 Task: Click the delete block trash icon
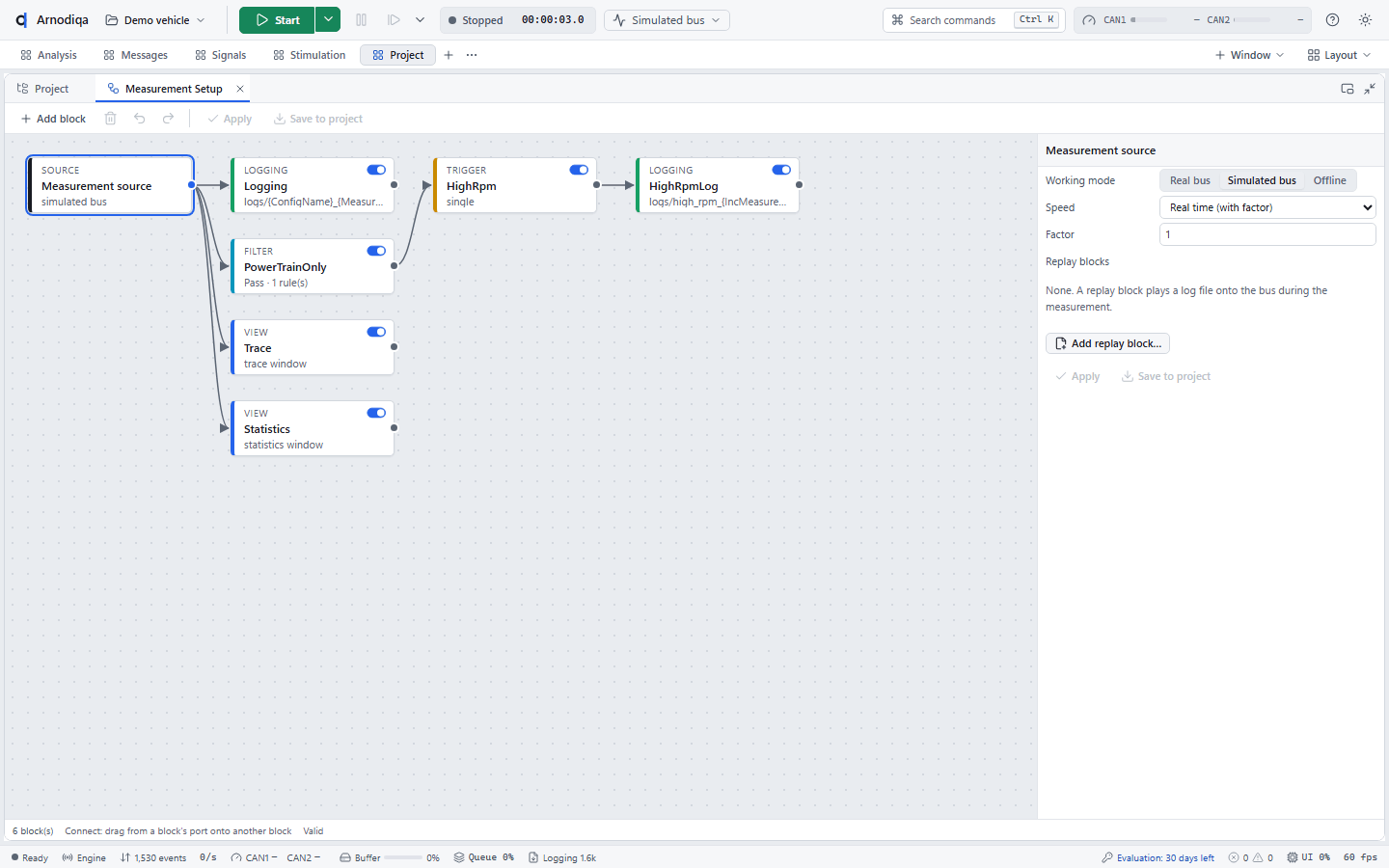[x=111, y=119]
